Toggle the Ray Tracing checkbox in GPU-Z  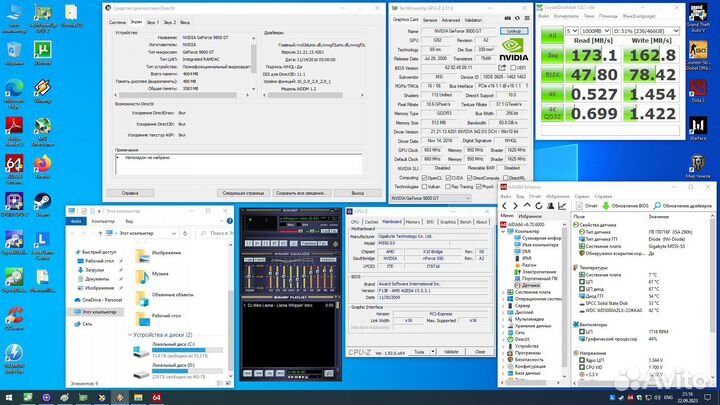[448, 187]
